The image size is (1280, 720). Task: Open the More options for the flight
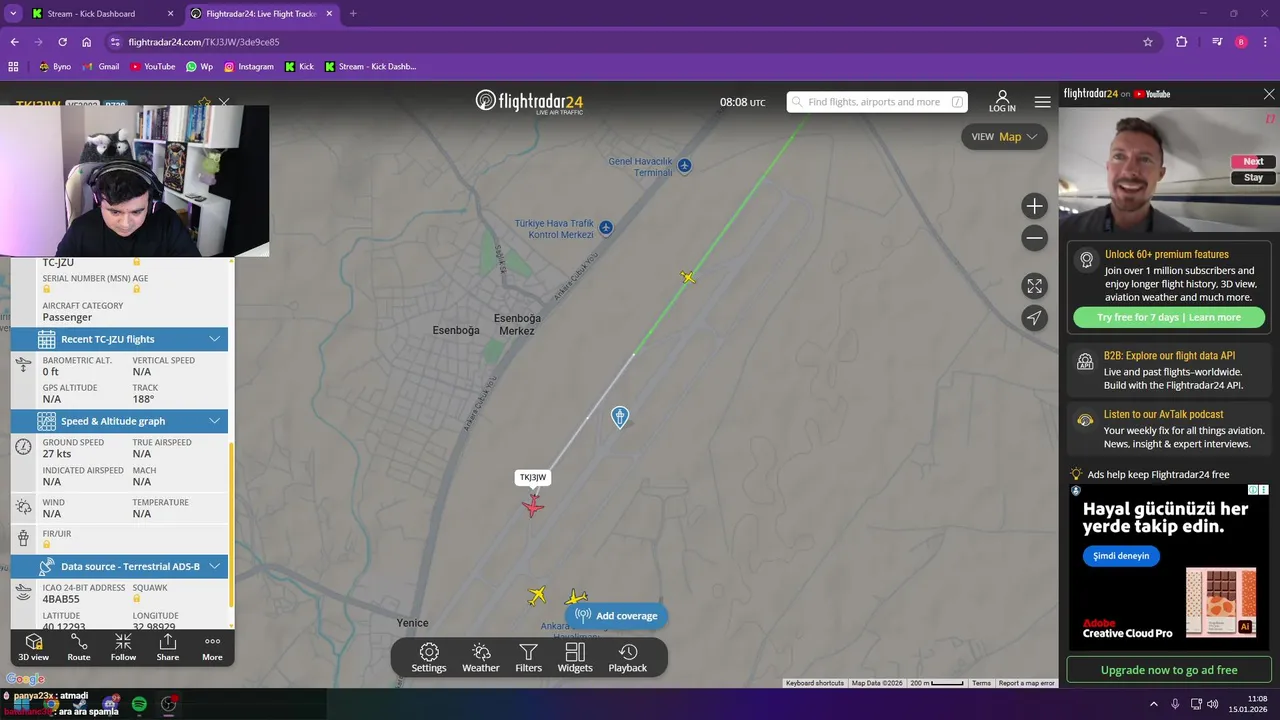pos(212,647)
